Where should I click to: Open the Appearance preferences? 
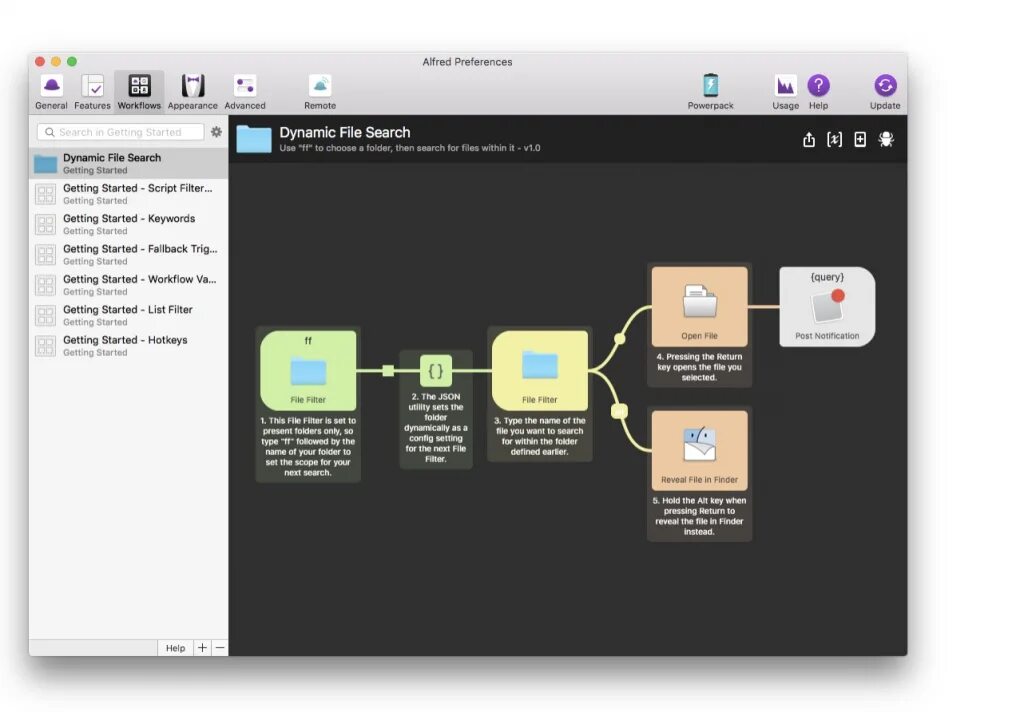193,91
